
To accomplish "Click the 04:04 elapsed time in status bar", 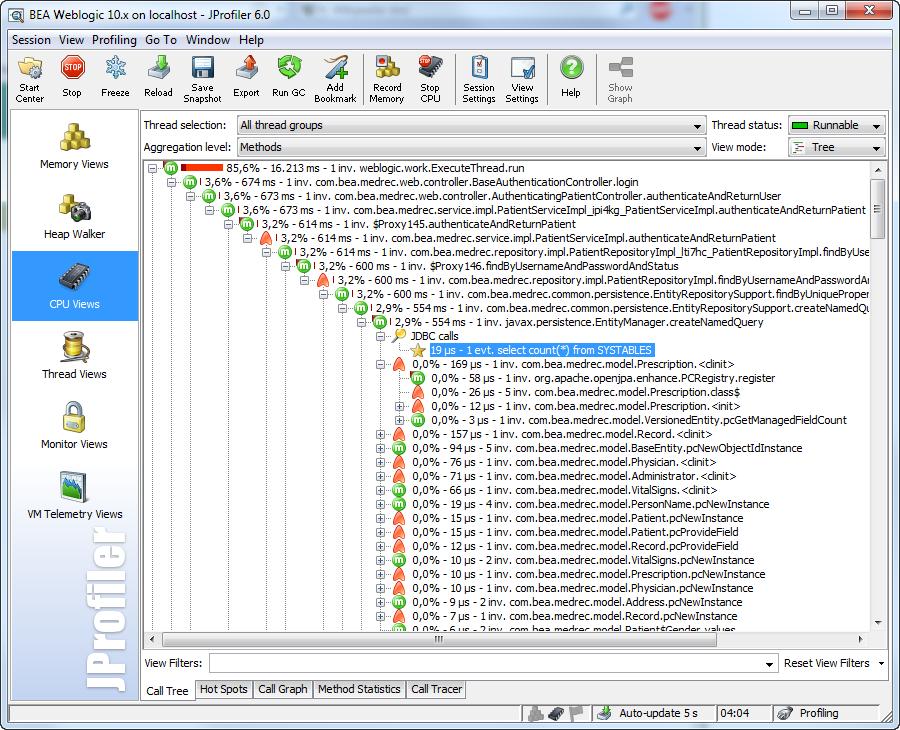I will pyautogui.click(x=735, y=713).
